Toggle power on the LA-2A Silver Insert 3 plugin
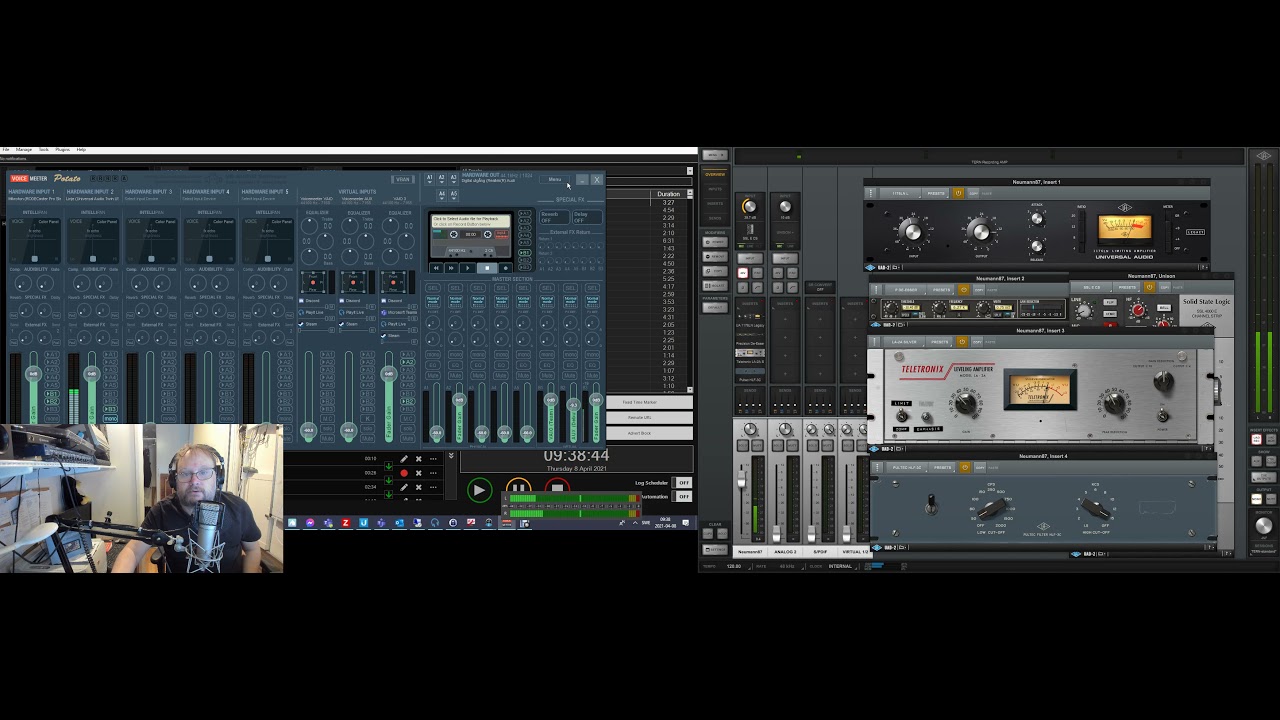1280x720 pixels. point(962,342)
